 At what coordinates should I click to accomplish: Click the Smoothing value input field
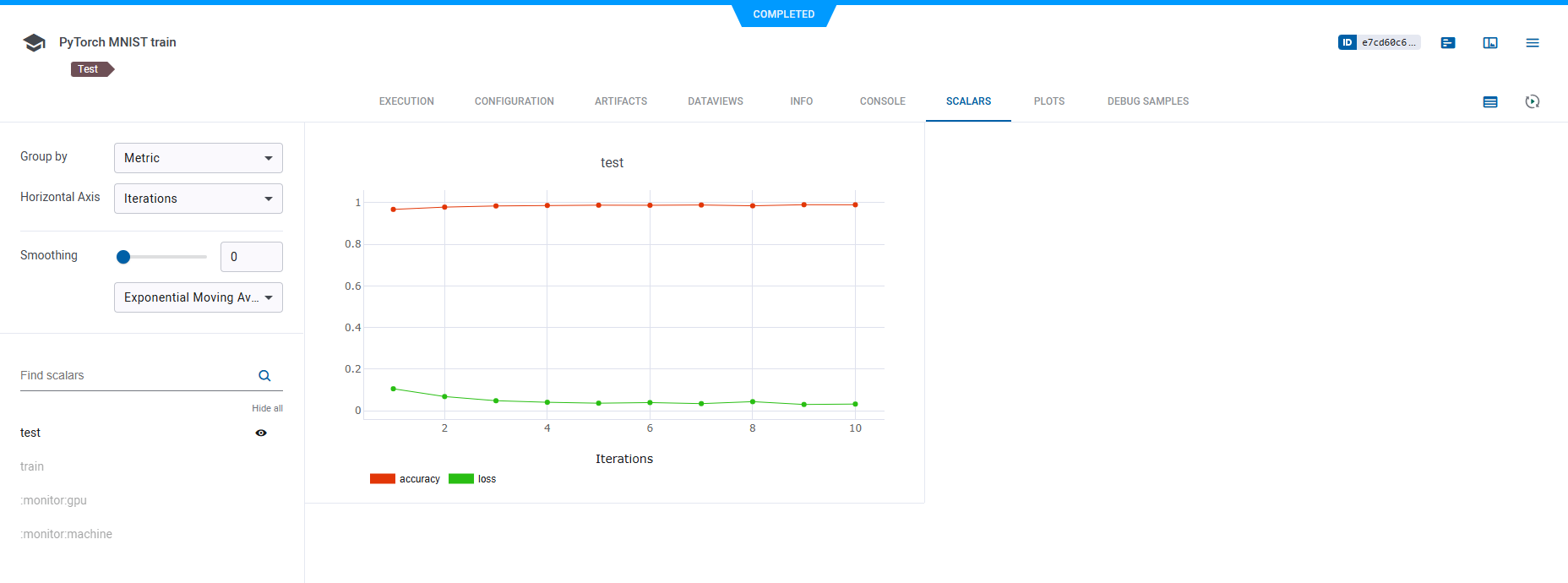point(252,257)
